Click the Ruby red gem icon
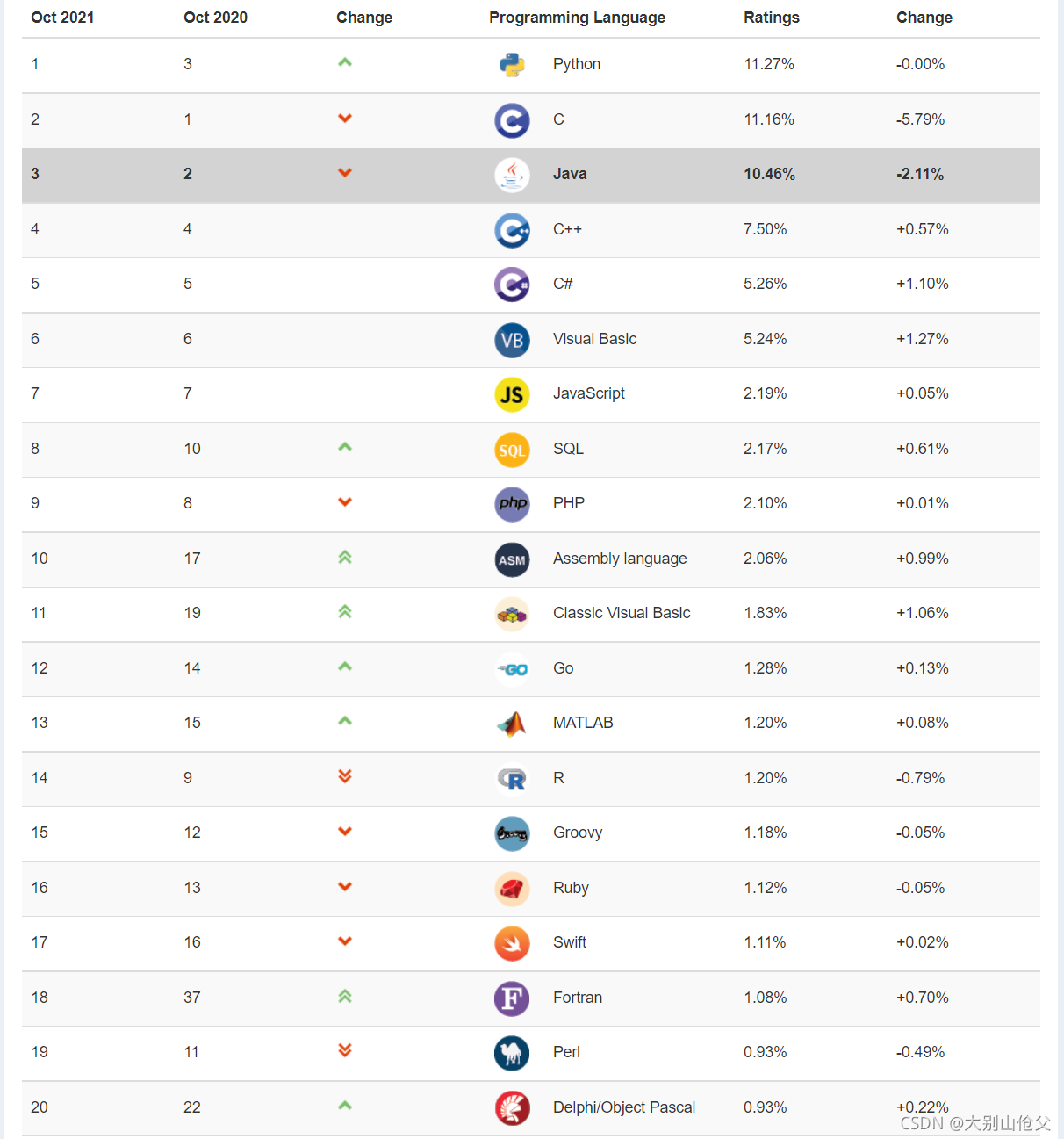This screenshot has width=1064, height=1139. click(512, 889)
